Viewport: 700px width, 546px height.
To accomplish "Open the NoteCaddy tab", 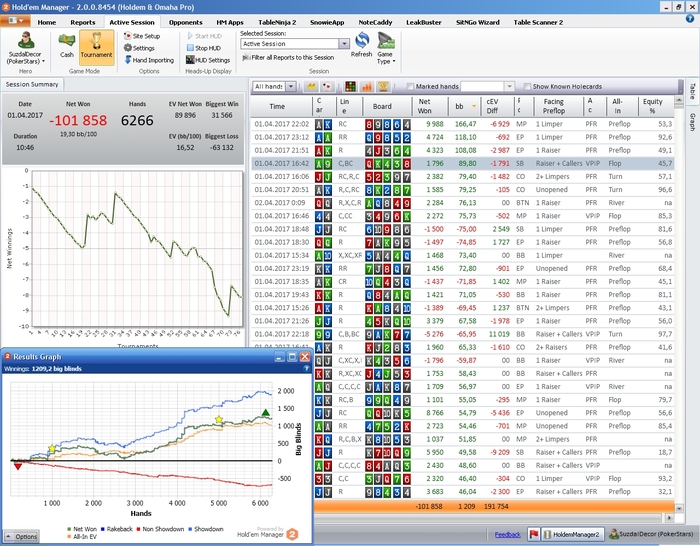I will [x=375, y=22].
